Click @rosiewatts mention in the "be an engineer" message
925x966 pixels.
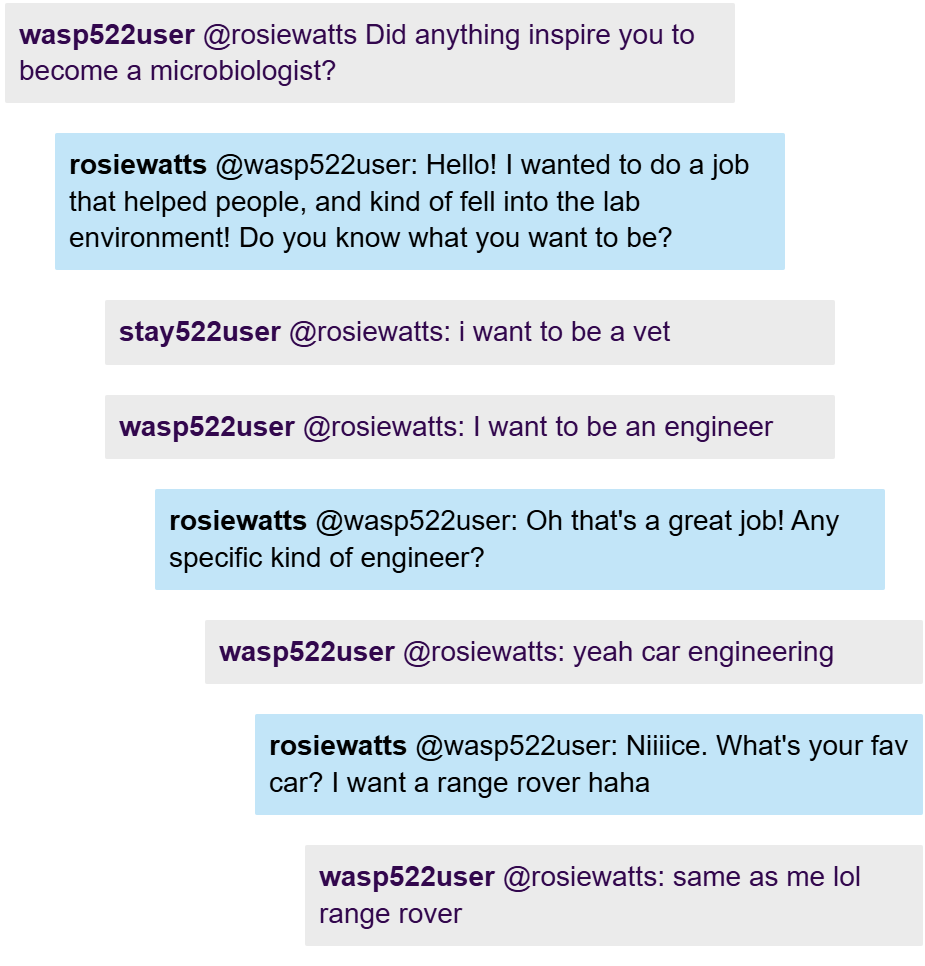(x=381, y=427)
